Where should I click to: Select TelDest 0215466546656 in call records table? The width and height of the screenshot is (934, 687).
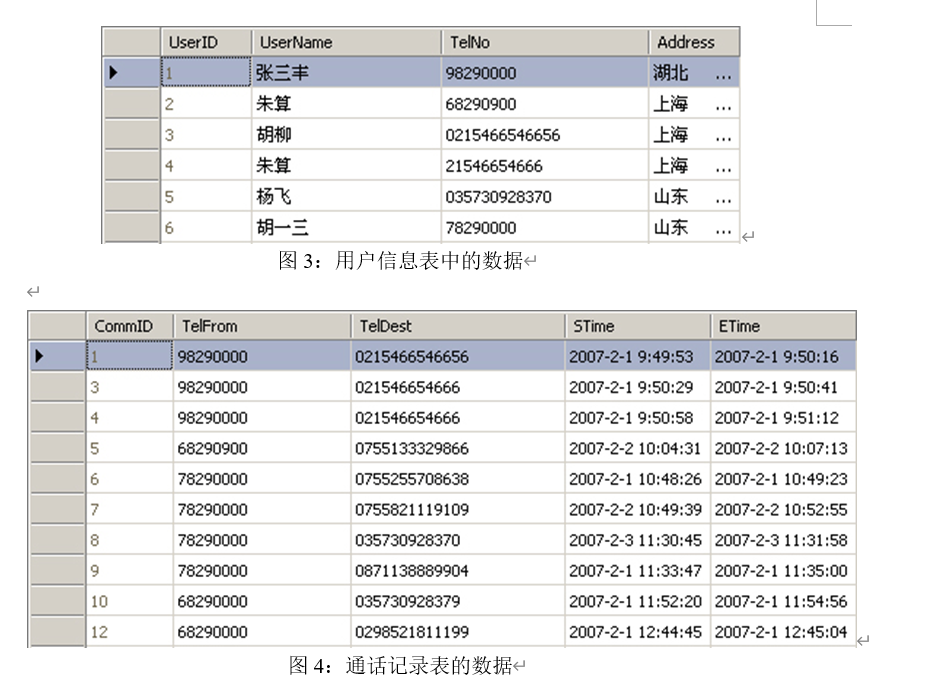coord(458,356)
